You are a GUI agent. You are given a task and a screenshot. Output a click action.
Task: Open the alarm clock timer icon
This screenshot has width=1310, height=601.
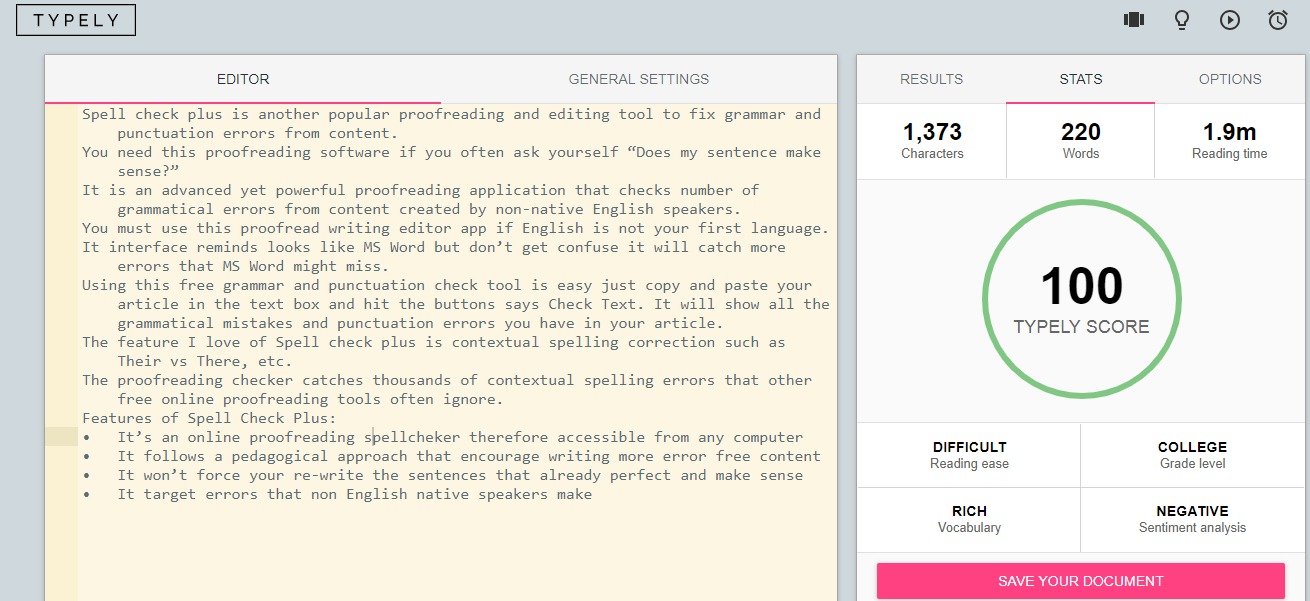pos(1278,20)
